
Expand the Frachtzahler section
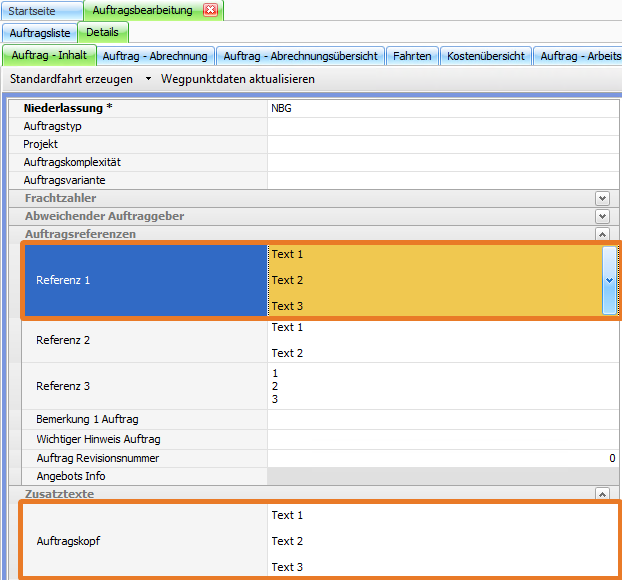coord(602,199)
